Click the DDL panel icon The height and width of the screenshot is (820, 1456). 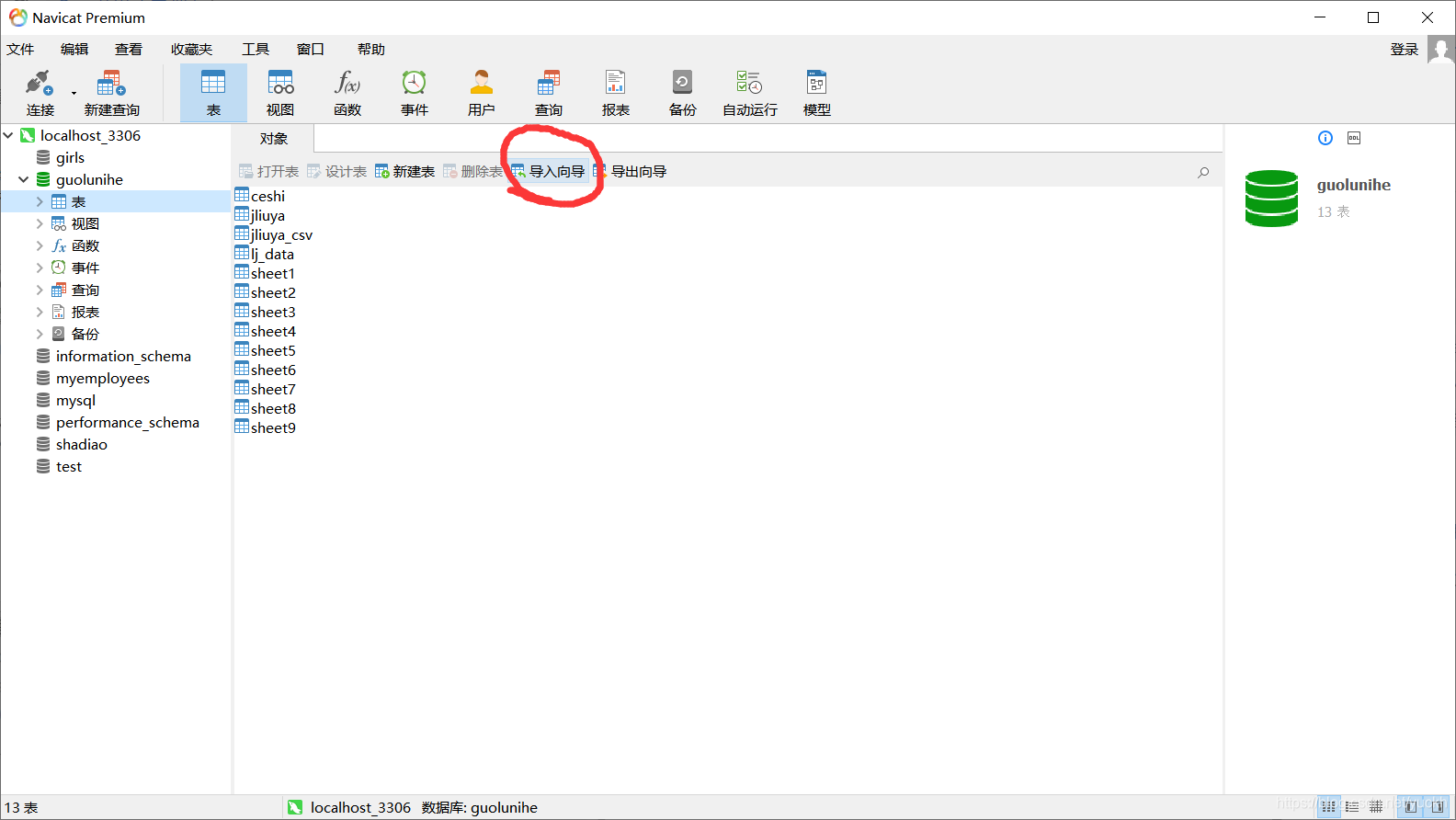[1354, 138]
